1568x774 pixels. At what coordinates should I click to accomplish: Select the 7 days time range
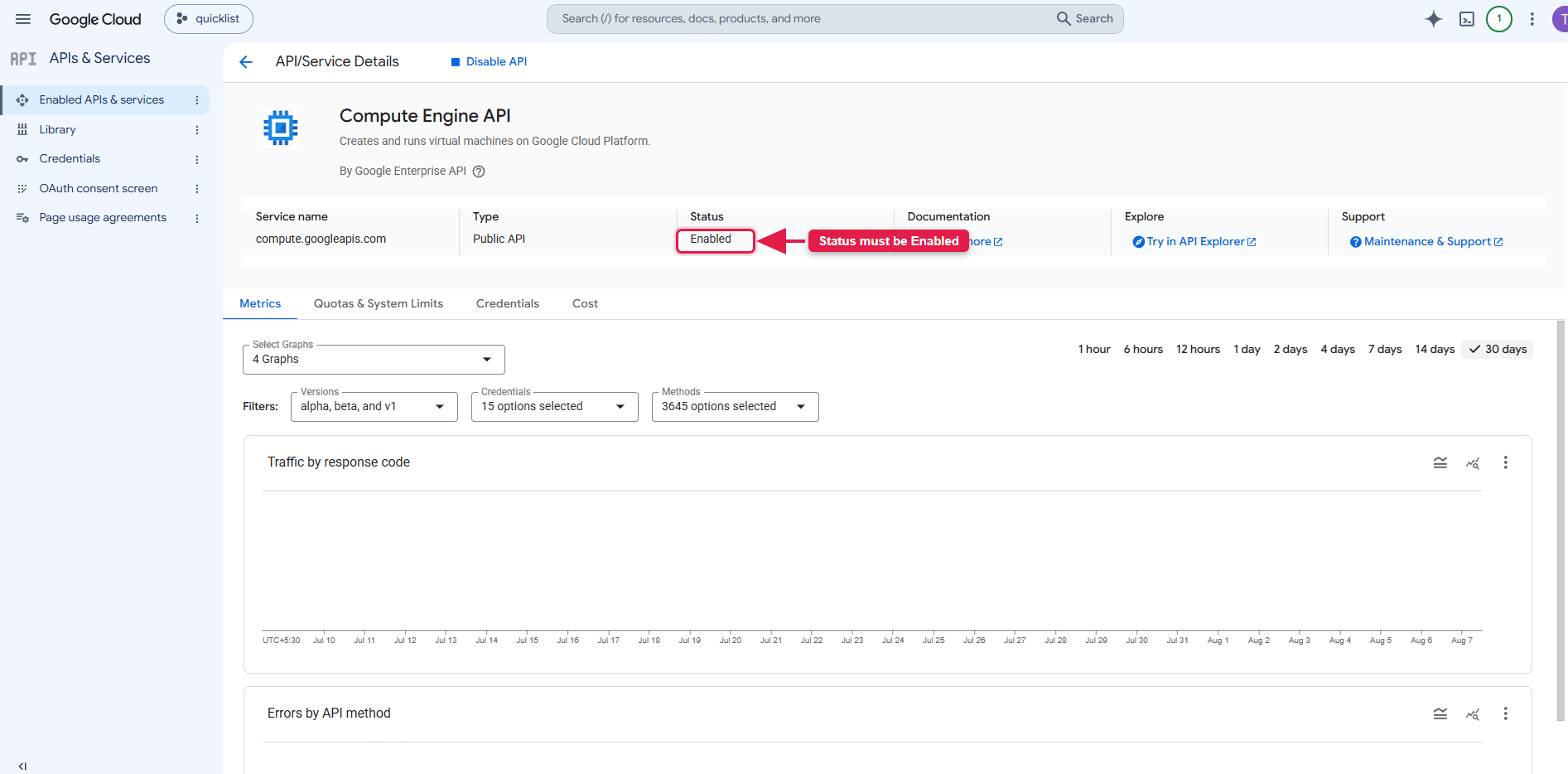coord(1385,350)
